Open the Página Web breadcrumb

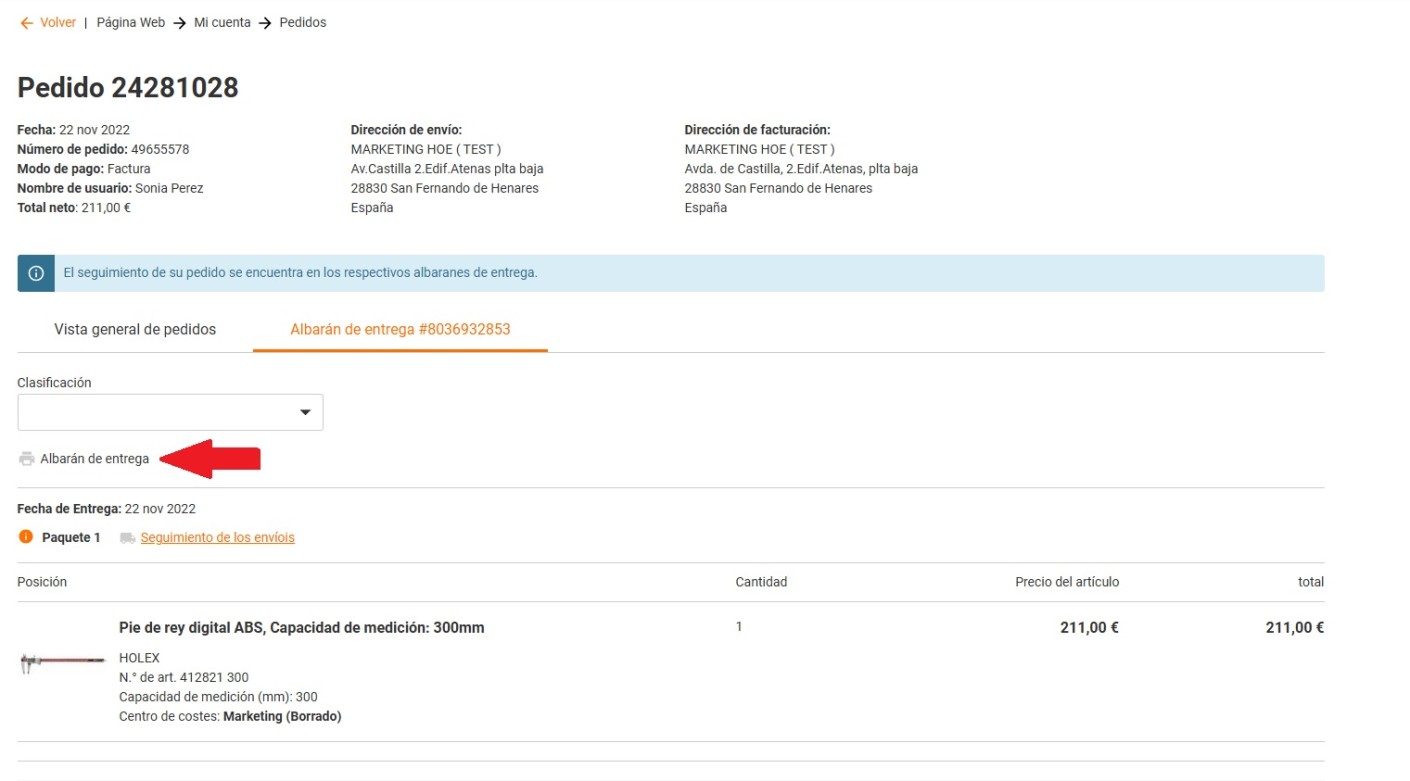coord(130,23)
